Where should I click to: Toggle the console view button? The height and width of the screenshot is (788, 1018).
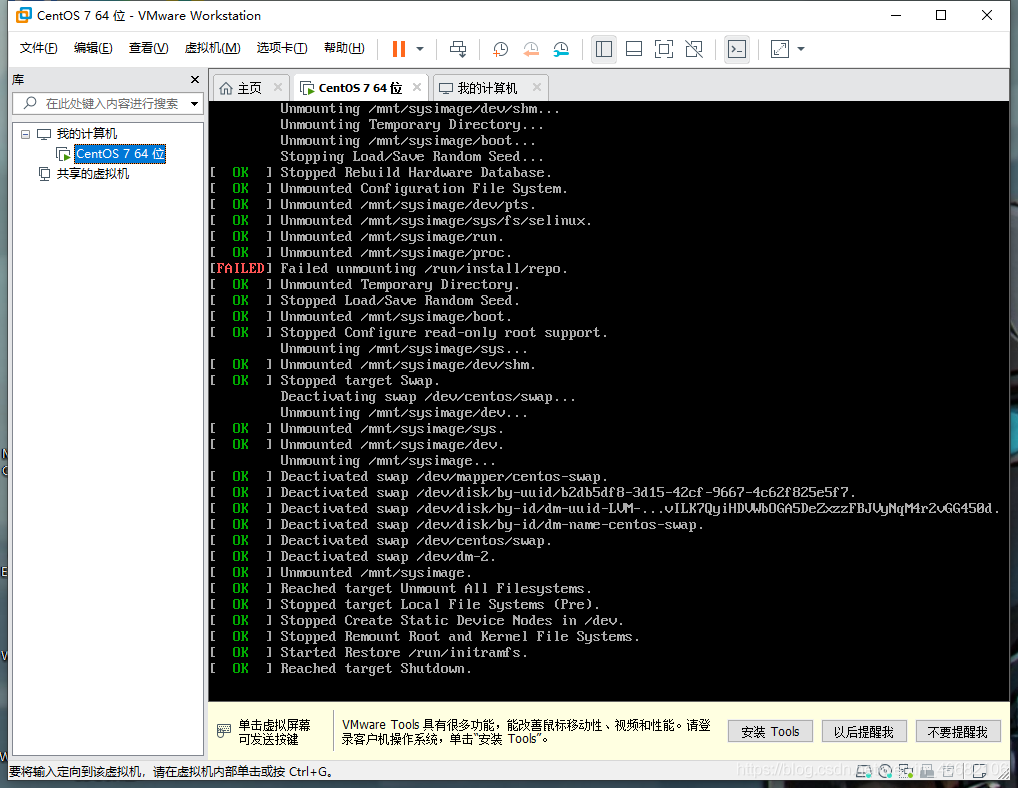(737, 49)
